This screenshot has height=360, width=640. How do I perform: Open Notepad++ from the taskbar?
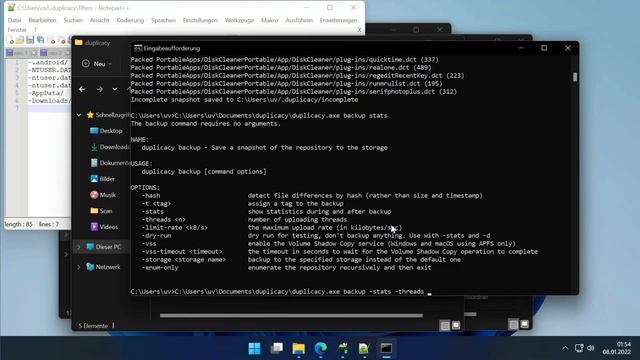(x=364, y=349)
